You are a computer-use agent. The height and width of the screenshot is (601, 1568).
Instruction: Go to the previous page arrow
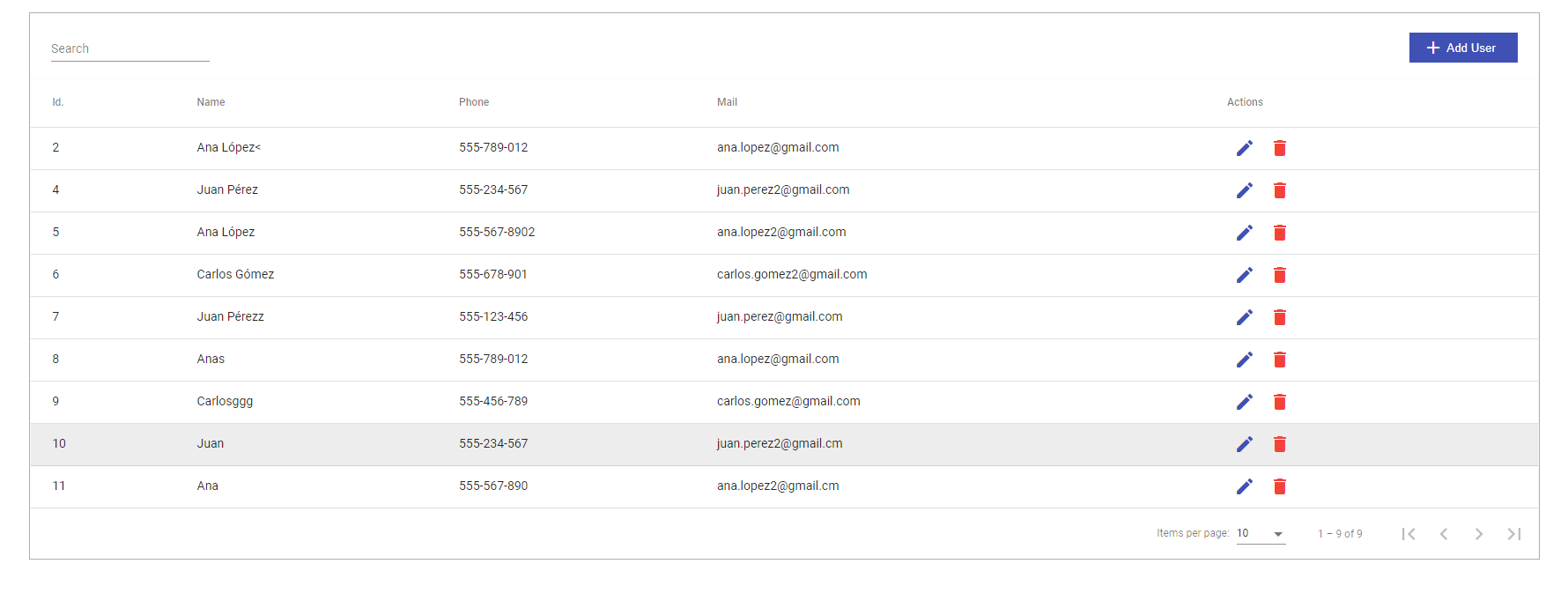1444,534
